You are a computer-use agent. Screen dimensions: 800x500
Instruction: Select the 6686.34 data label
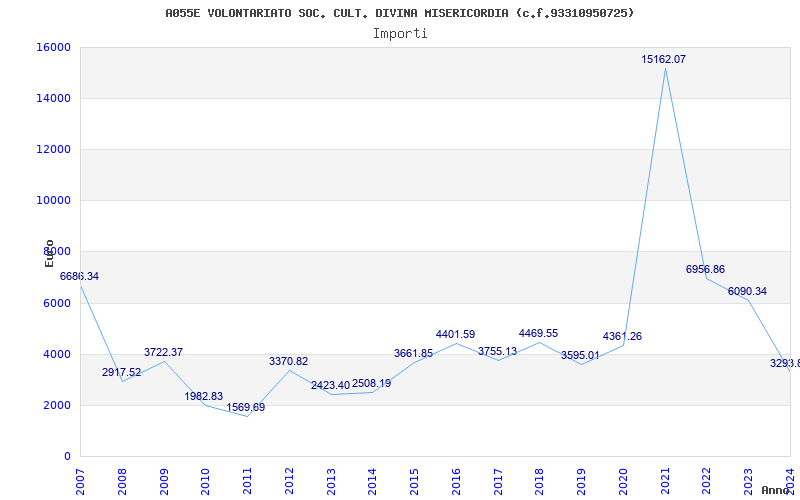click(x=79, y=276)
